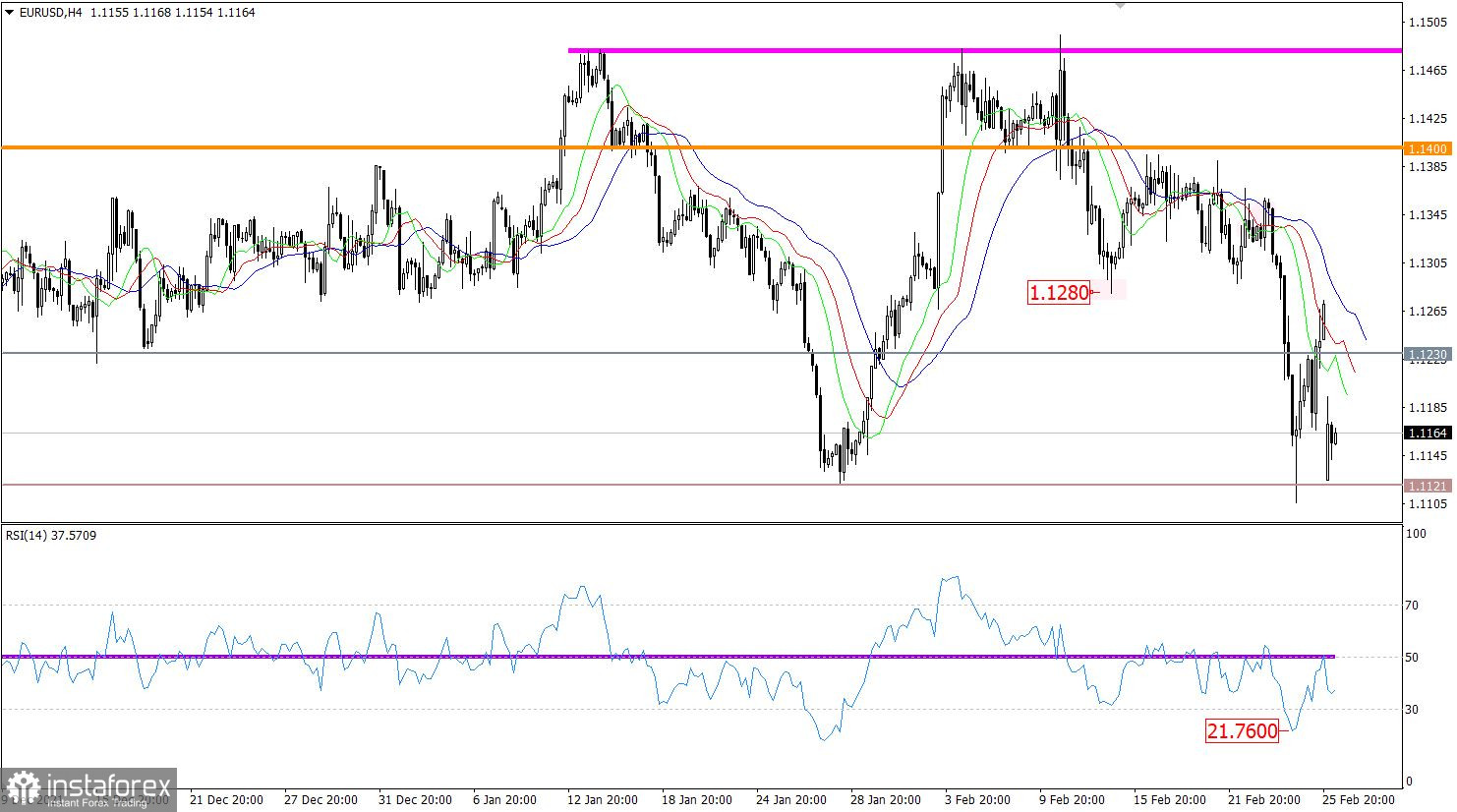
Task: Click the 1.1164 current price tag
Action: (x=1427, y=433)
